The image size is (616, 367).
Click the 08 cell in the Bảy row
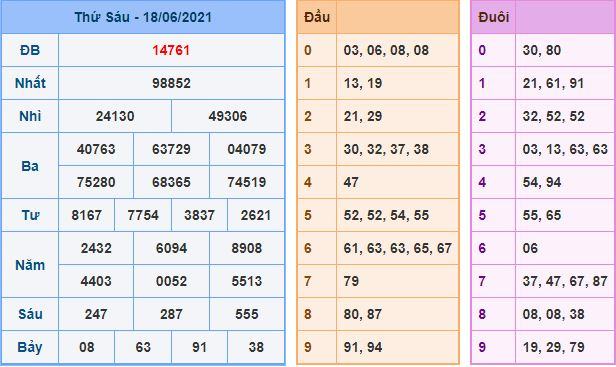click(86, 347)
